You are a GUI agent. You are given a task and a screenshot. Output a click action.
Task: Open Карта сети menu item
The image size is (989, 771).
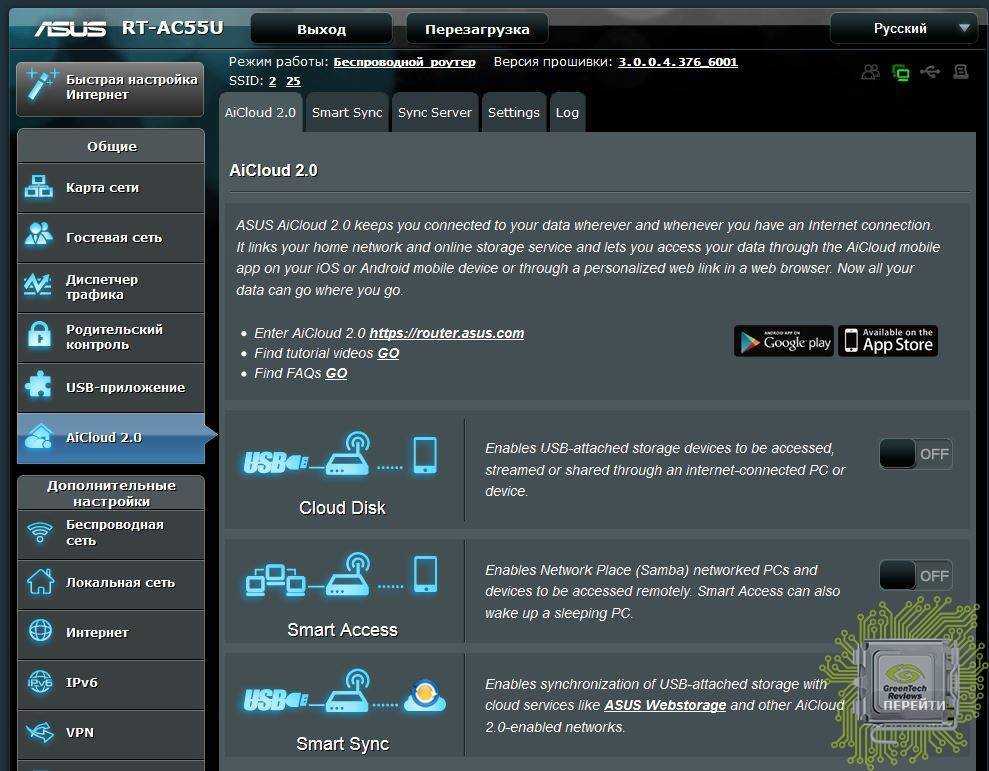pos(111,188)
